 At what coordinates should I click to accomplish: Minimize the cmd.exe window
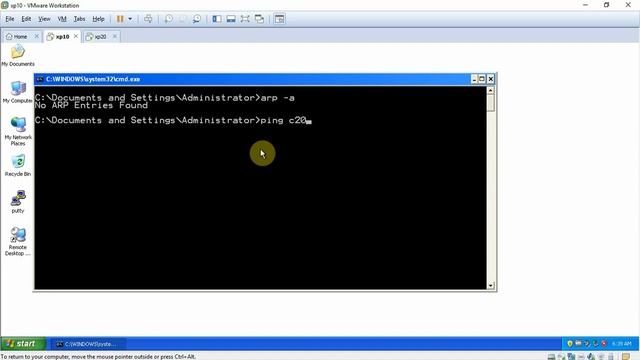(474, 79)
